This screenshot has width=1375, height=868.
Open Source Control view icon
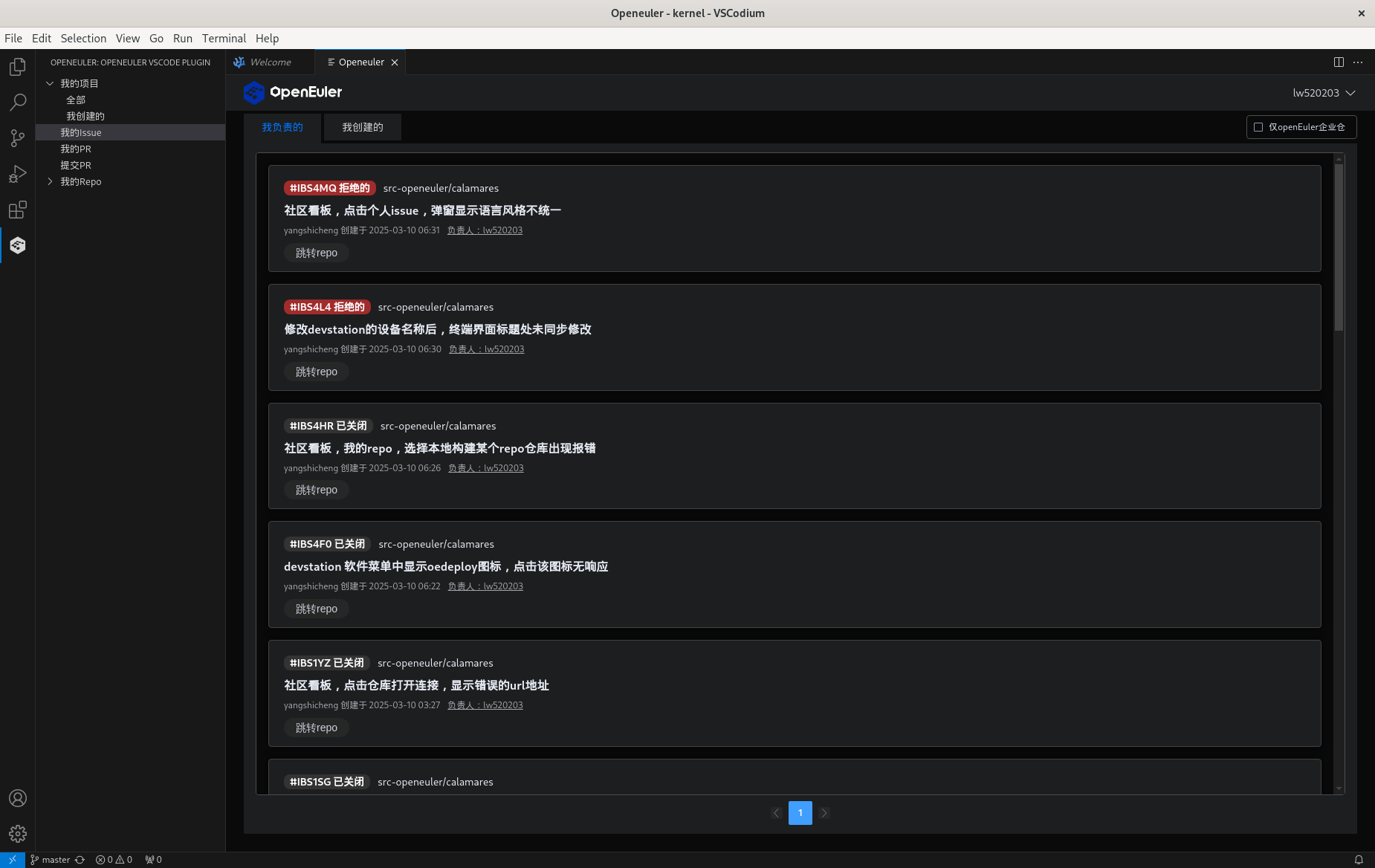point(18,138)
